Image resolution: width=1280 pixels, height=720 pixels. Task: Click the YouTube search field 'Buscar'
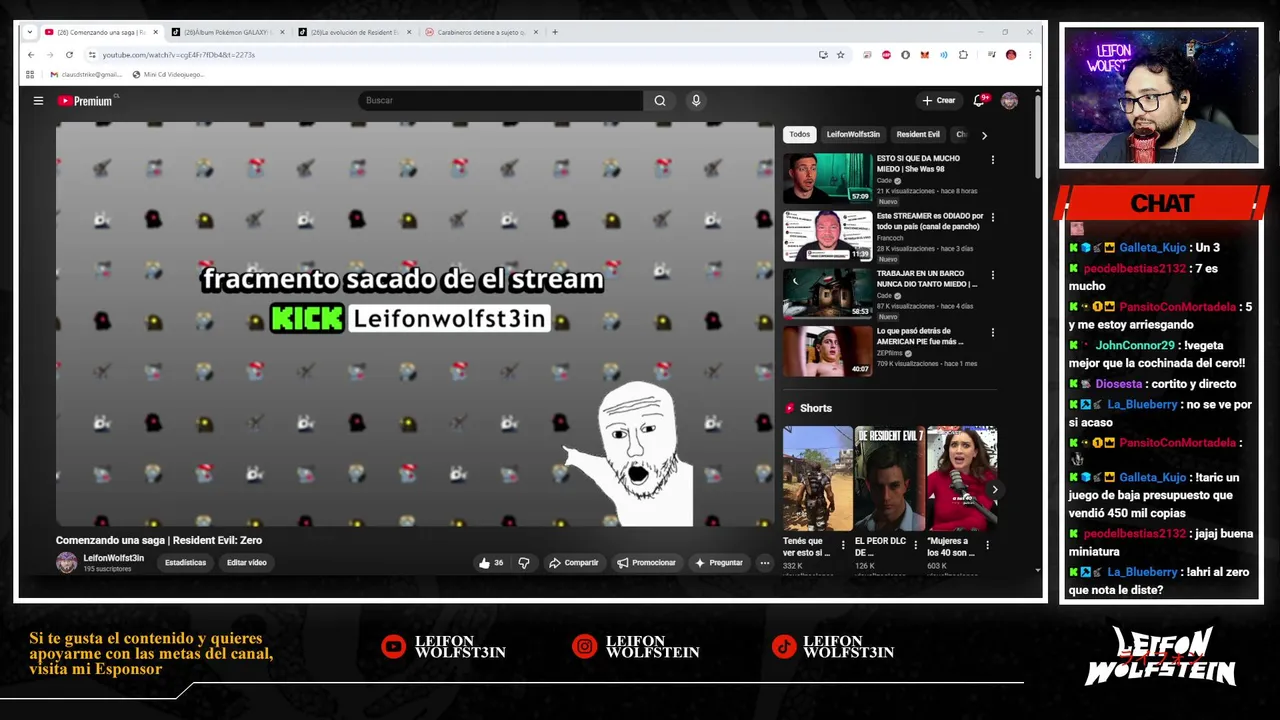pos(501,100)
